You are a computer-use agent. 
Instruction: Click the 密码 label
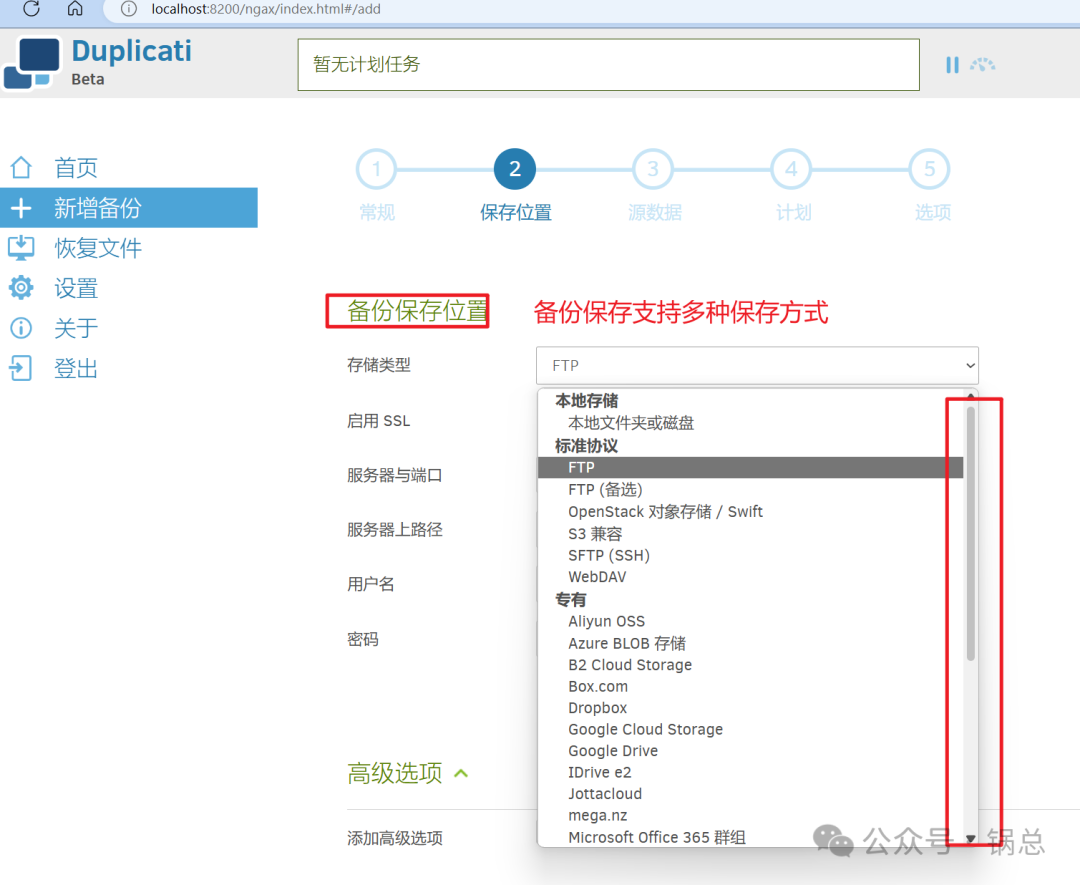pyautogui.click(x=362, y=639)
